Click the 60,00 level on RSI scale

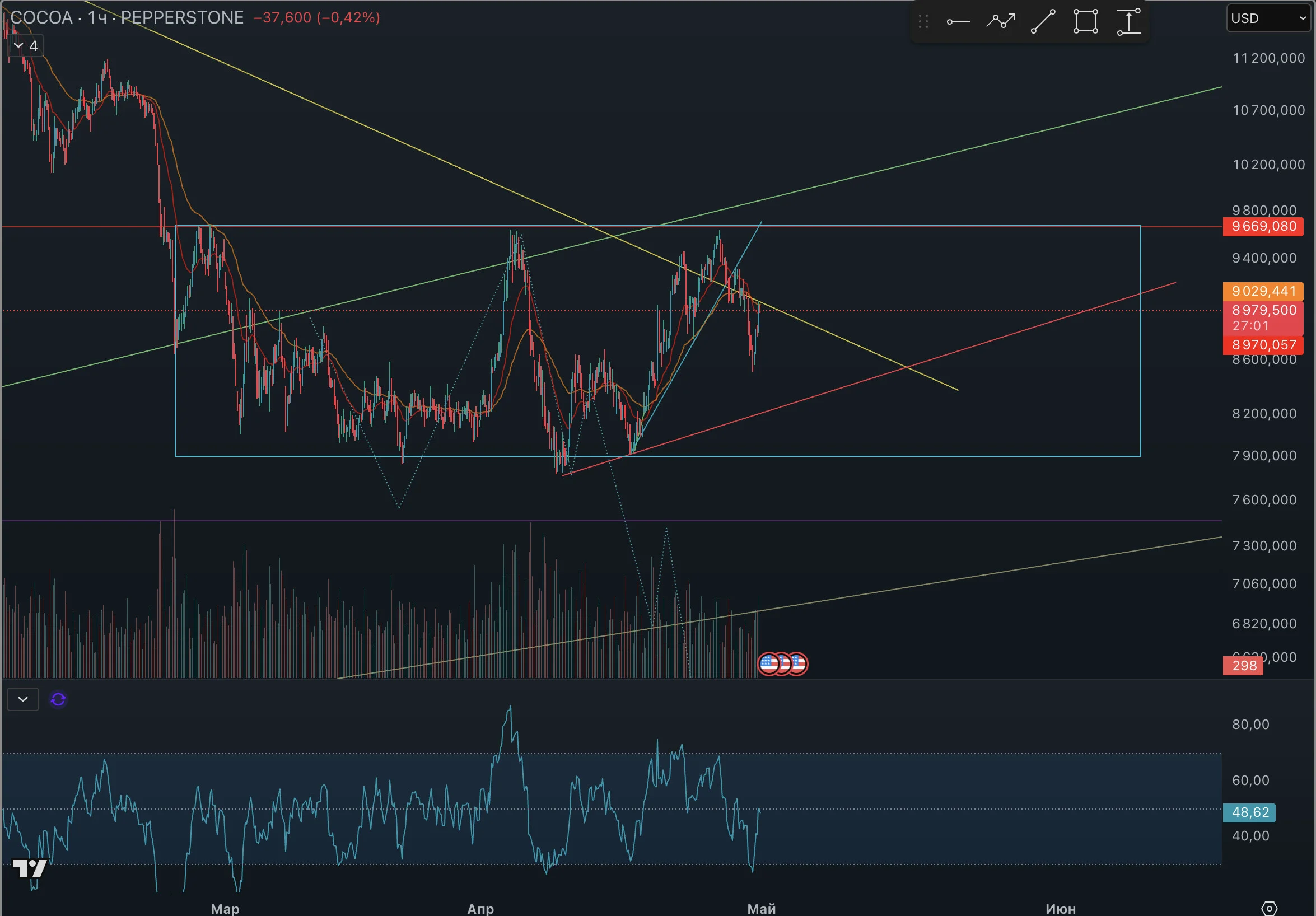tap(1250, 780)
